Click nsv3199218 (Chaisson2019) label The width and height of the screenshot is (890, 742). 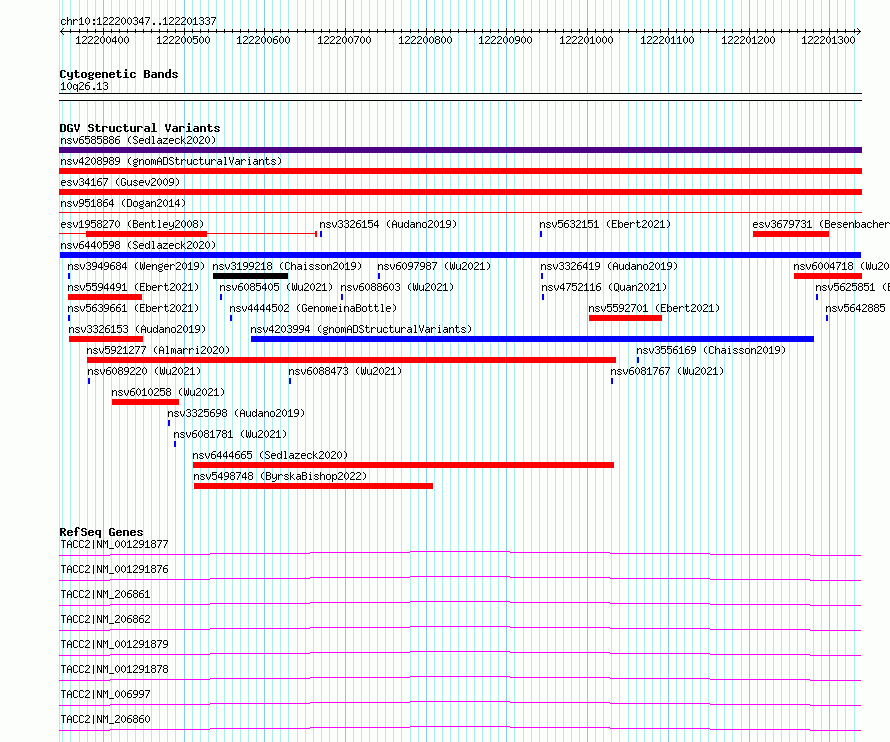287,266
